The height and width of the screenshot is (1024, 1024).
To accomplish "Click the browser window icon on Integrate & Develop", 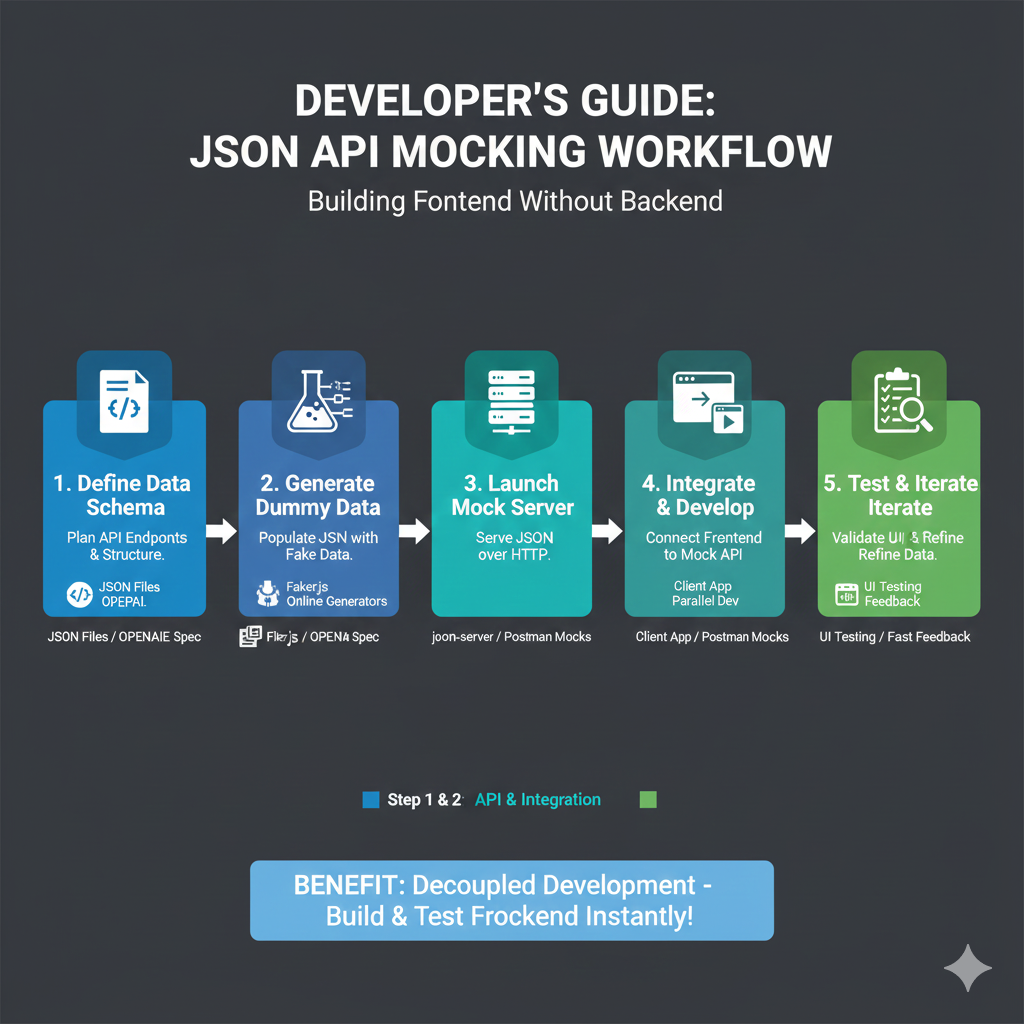I will (704, 398).
